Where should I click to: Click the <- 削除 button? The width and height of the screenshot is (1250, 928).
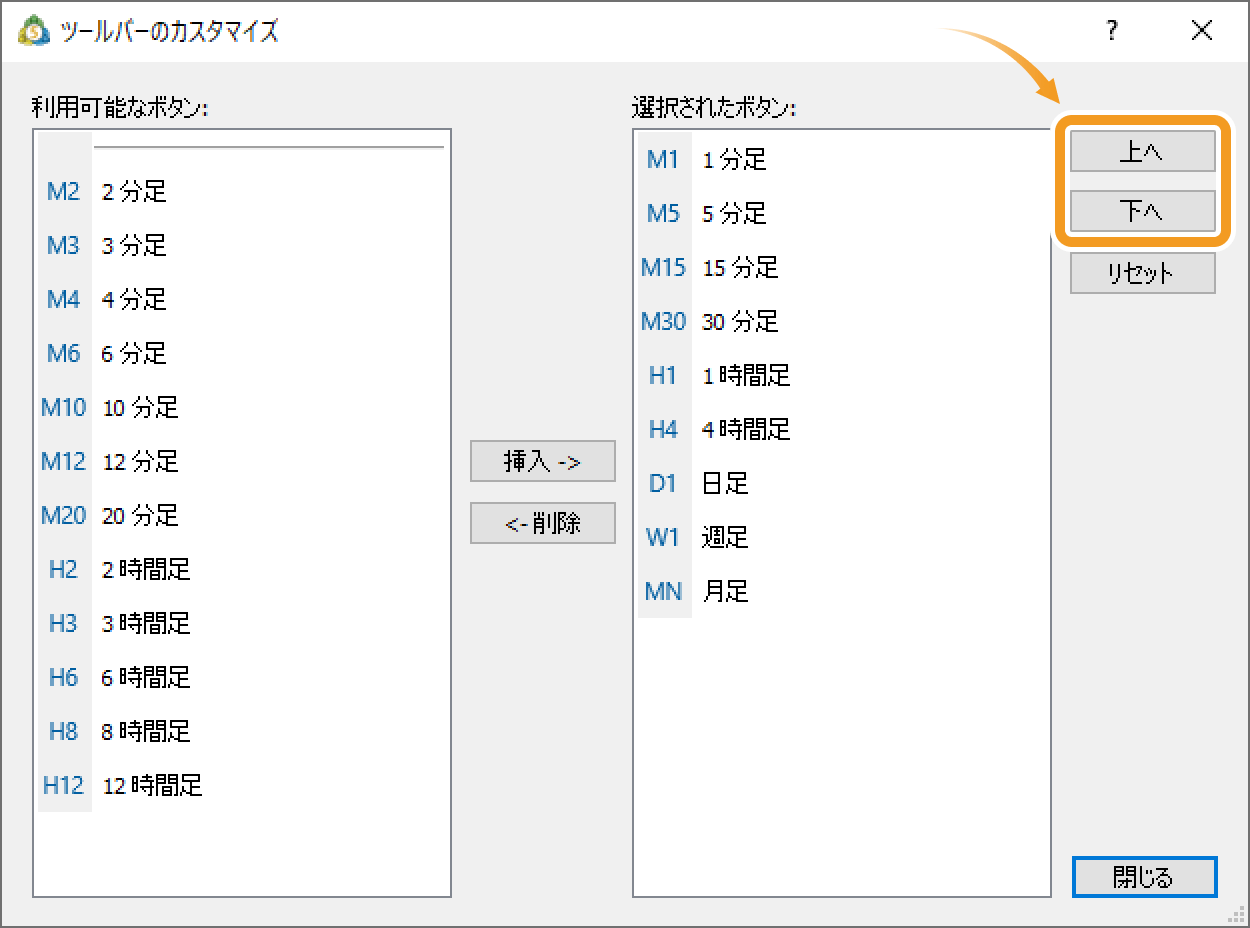(x=543, y=523)
